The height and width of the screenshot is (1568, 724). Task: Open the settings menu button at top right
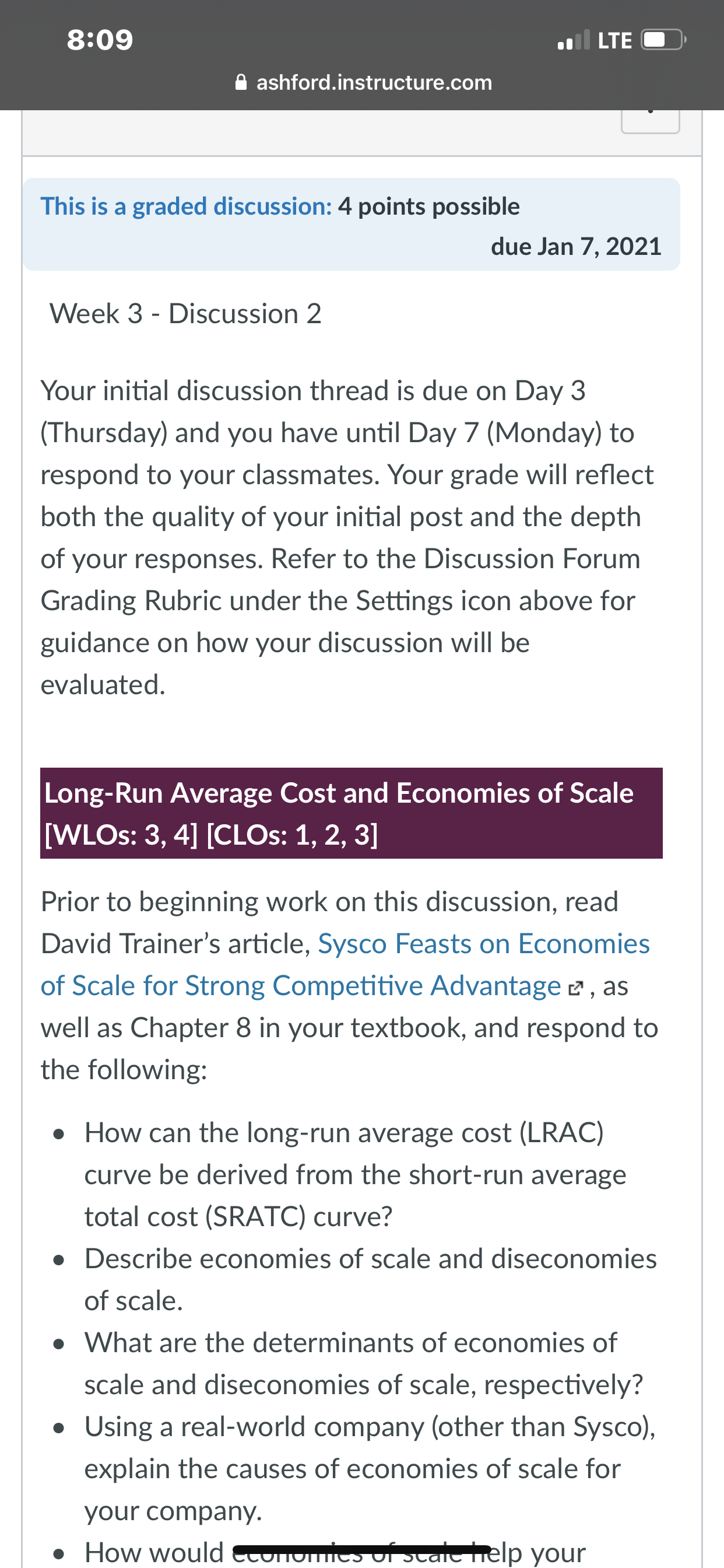[x=650, y=118]
